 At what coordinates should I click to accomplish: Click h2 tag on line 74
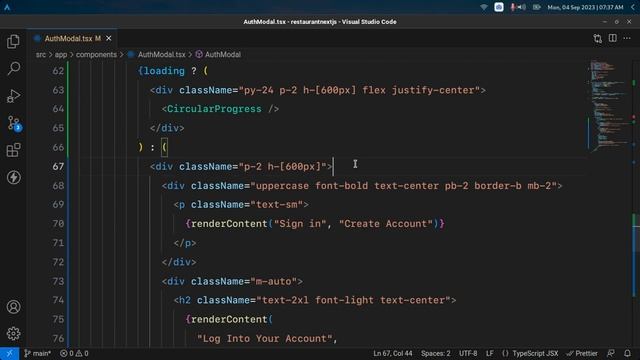185,300
